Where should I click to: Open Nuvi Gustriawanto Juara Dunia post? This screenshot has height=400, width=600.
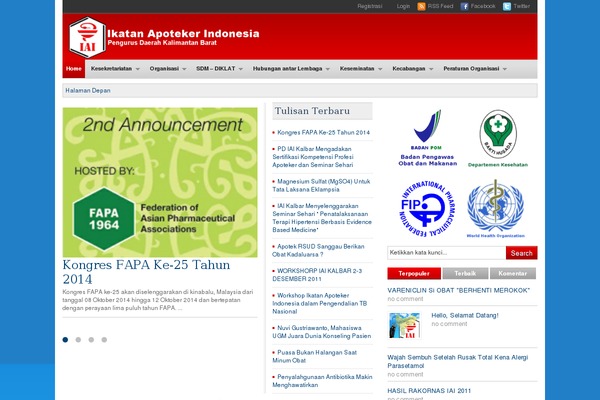[322, 332]
